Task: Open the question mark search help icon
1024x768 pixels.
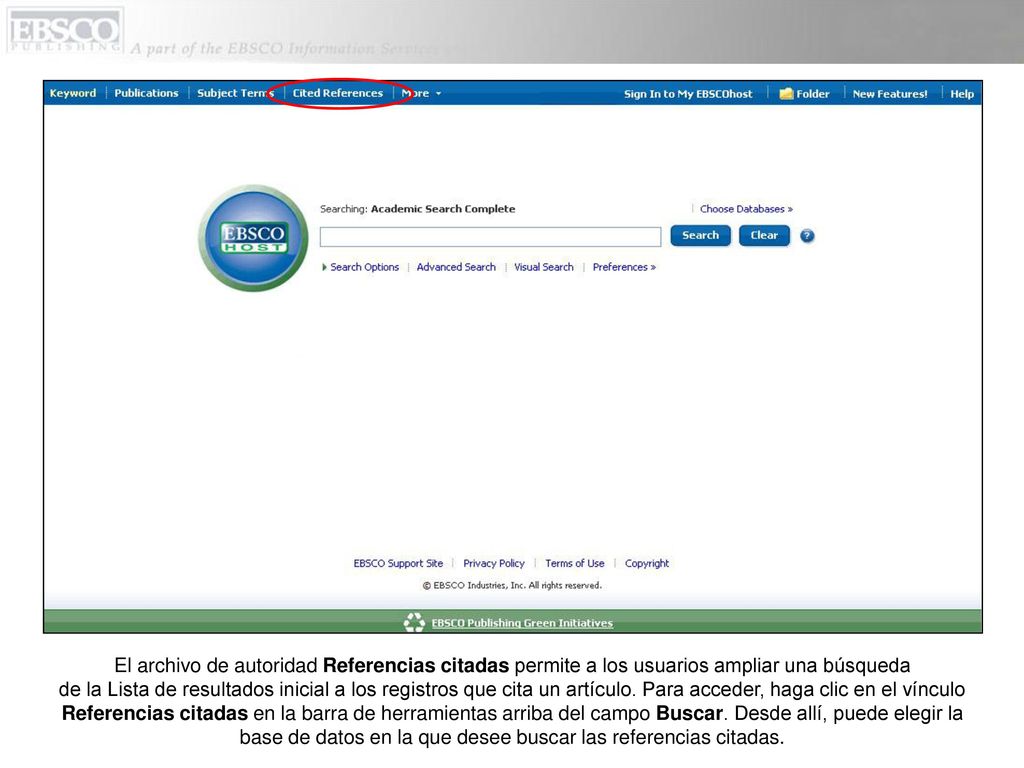Action: coord(807,236)
